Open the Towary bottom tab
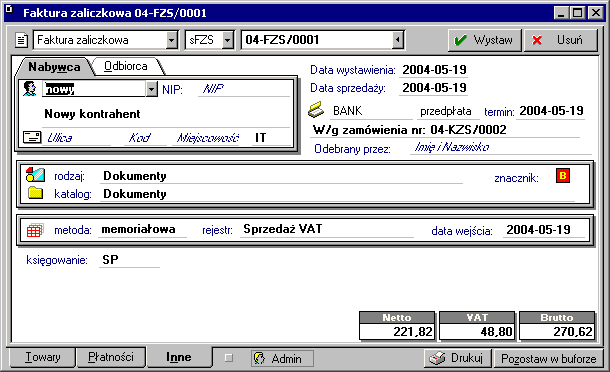The height and width of the screenshot is (372, 610). (42, 357)
